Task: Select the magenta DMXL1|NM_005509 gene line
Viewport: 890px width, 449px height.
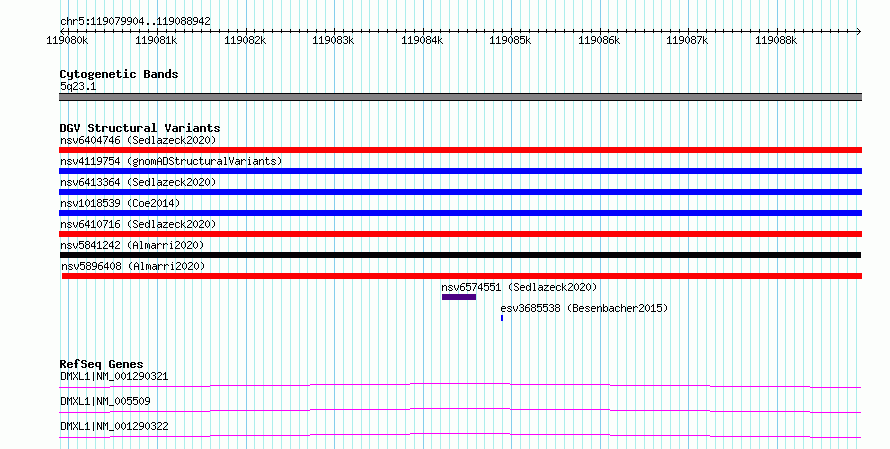Action: 460,410
